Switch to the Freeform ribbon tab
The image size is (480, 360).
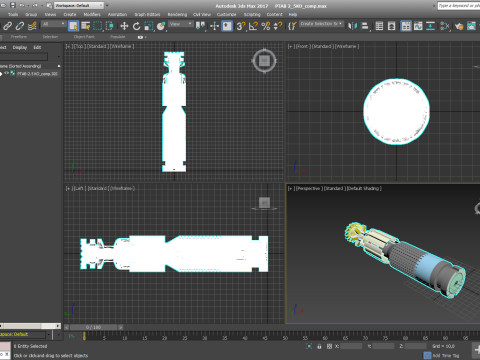pos(19,37)
